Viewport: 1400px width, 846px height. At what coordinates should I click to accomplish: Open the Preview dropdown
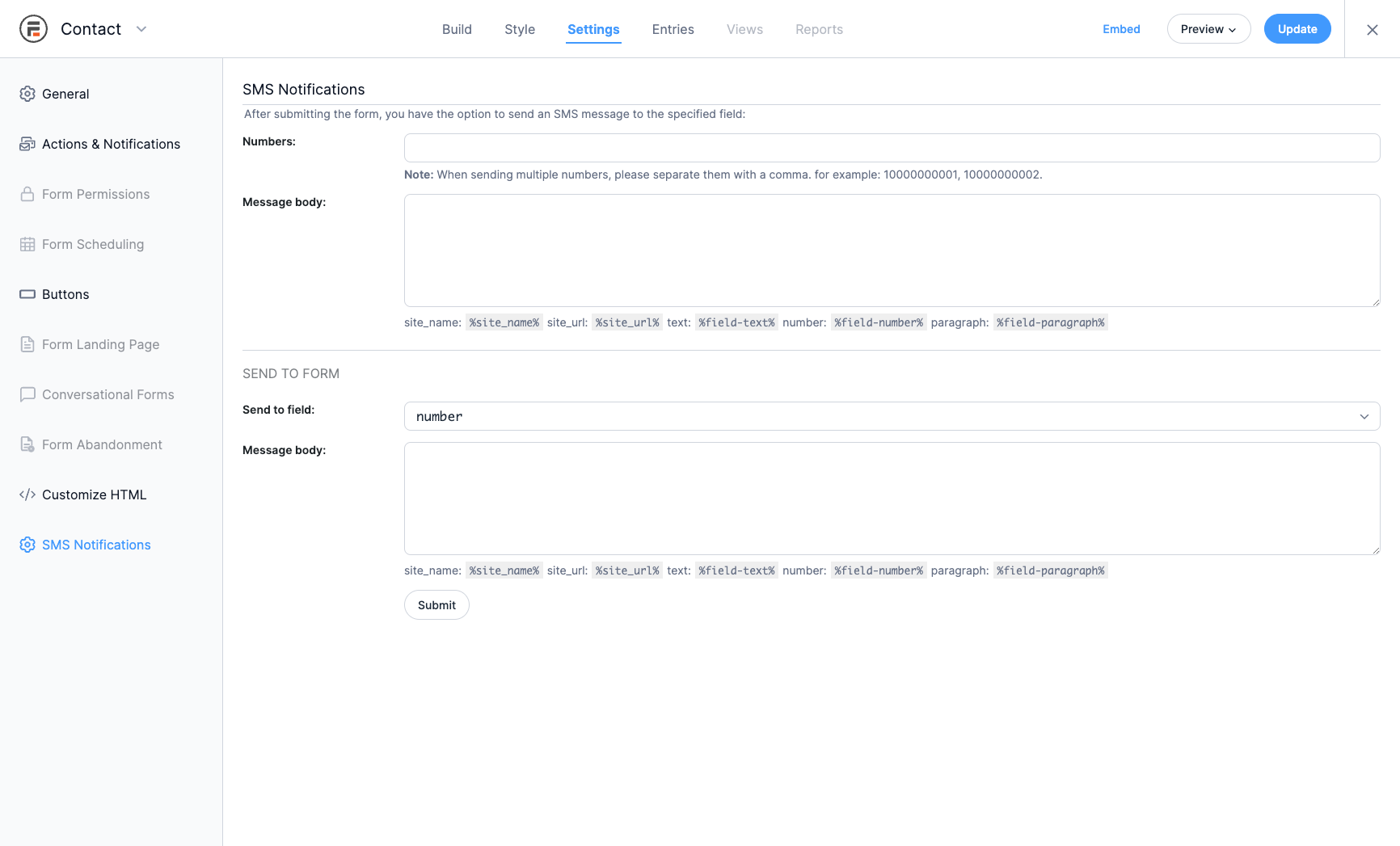tap(1208, 29)
